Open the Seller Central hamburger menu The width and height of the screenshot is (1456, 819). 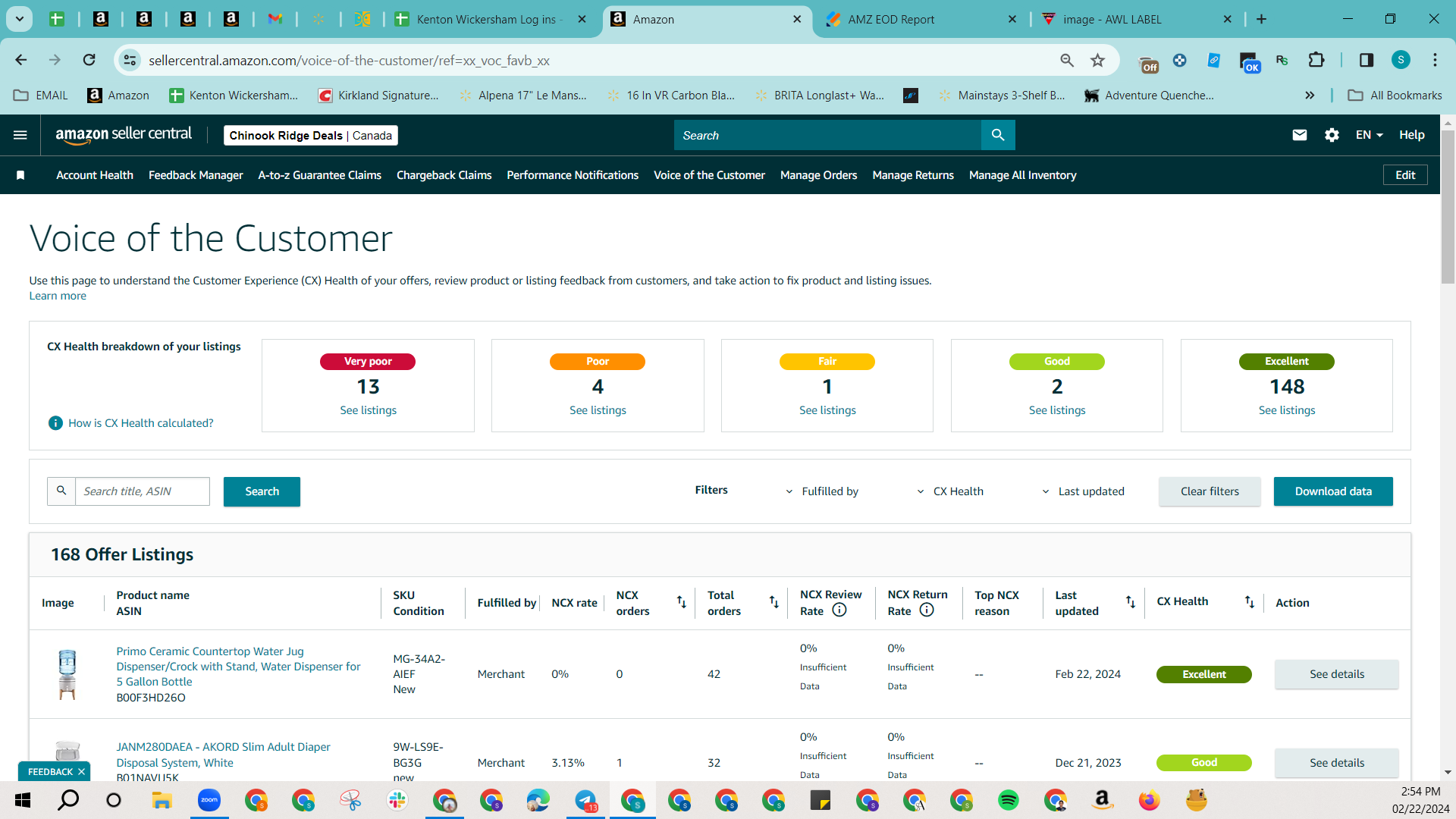pyautogui.click(x=20, y=135)
